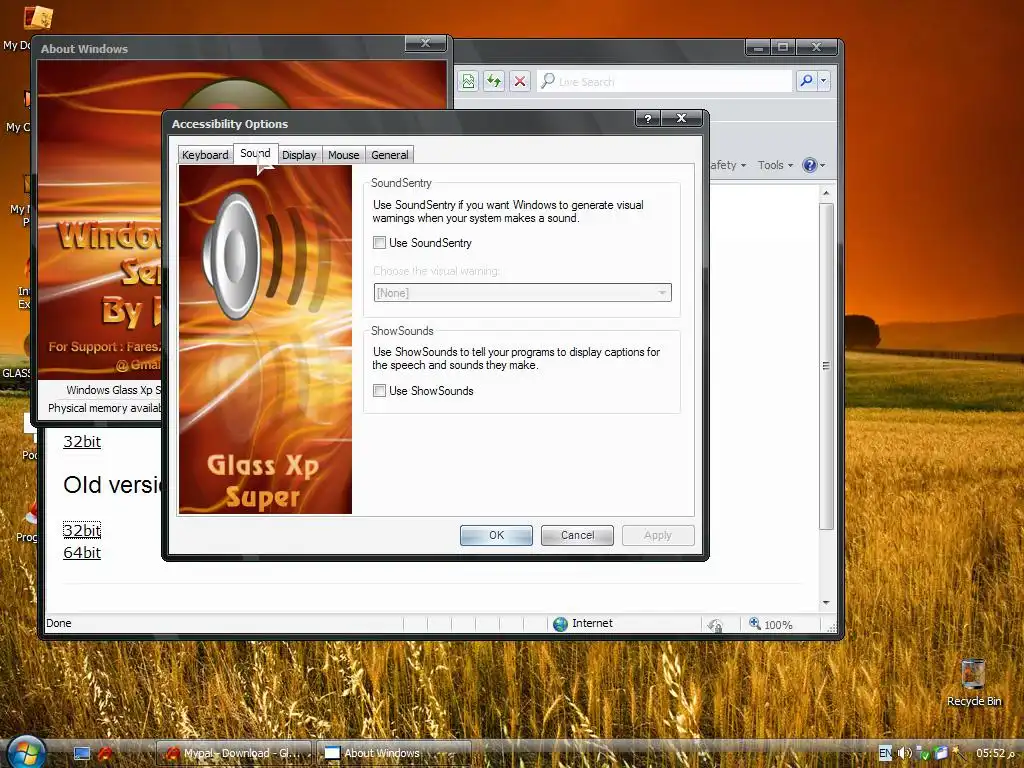Click the Glass Xp Super speaker image
This screenshot has width=1024, height=768.
point(265,340)
